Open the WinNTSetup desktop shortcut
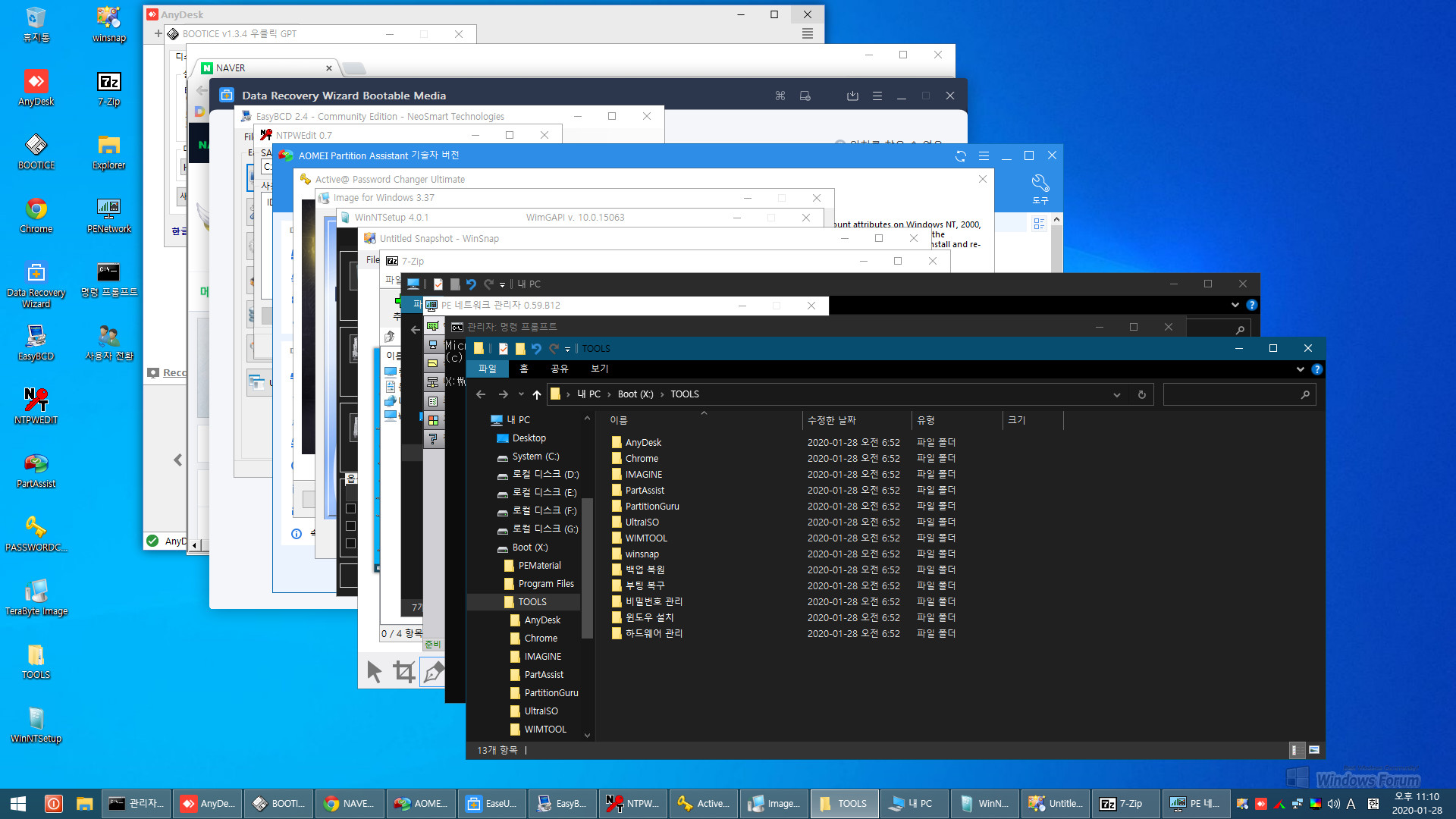 point(36,725)
